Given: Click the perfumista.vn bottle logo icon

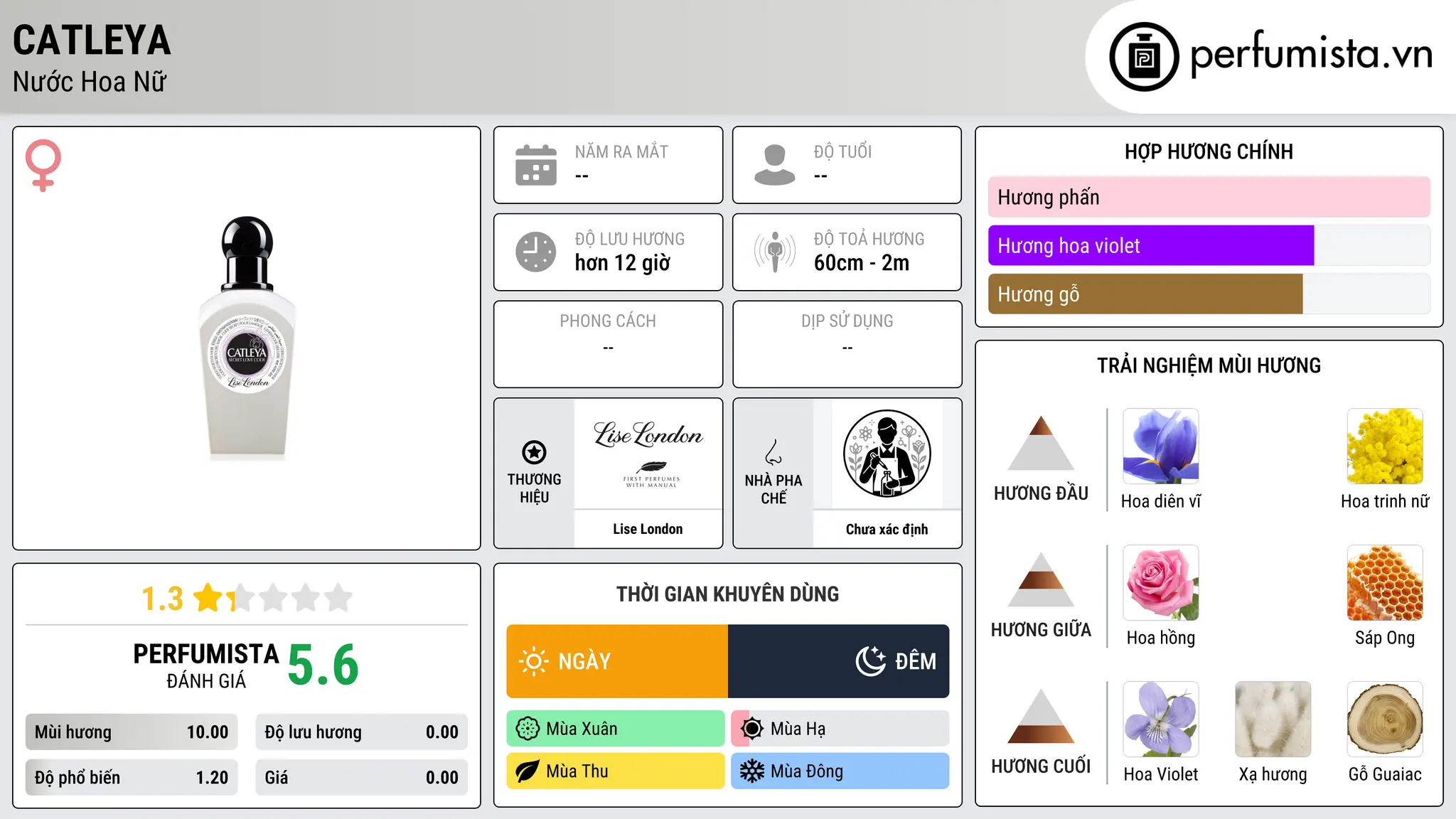Looking at the screenshot, I should pyautogui.click(x=1144, y=57).
